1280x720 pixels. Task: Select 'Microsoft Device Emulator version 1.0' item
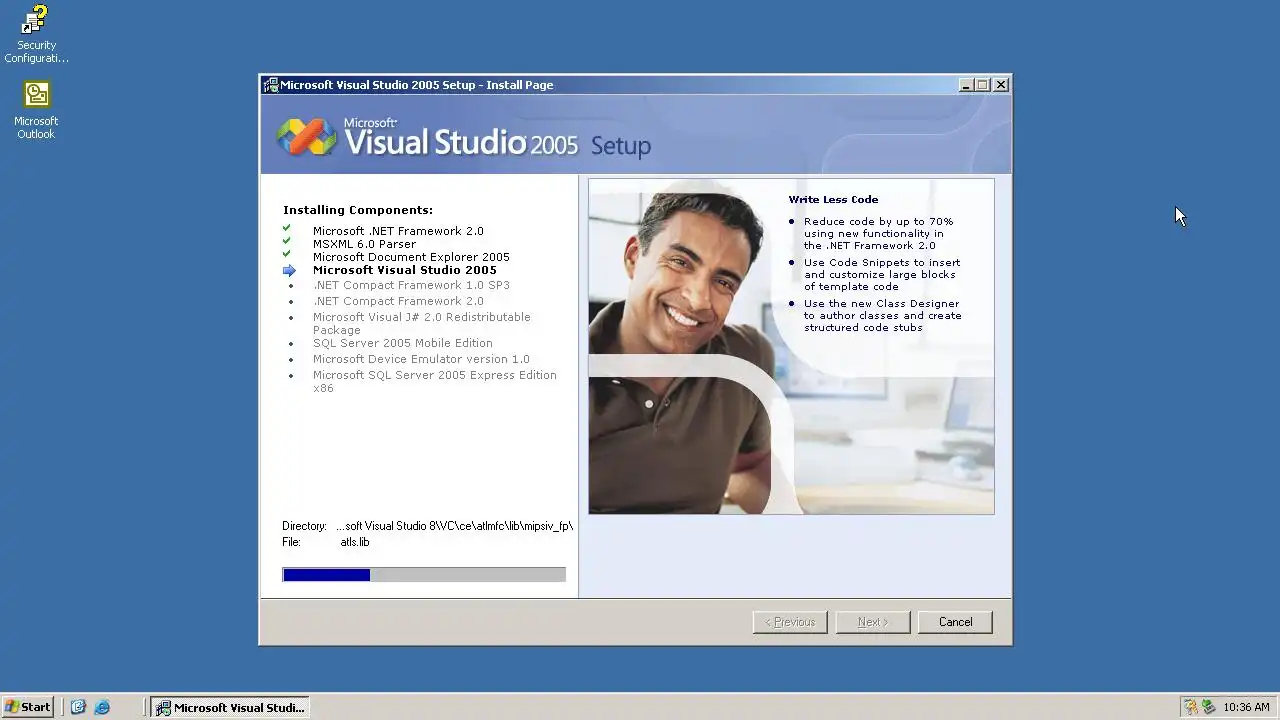421,359
